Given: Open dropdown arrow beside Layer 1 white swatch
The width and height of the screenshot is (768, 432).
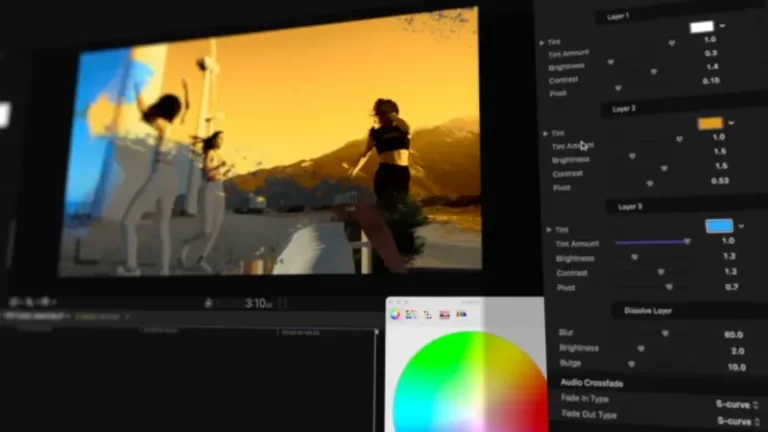Looking at the screenshot, I should 722,25.
